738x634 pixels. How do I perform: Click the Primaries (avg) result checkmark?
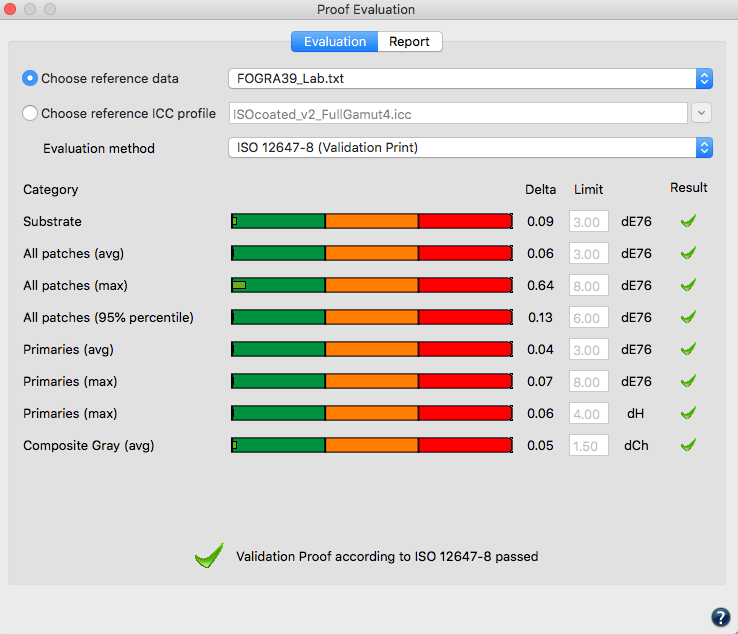688,349
